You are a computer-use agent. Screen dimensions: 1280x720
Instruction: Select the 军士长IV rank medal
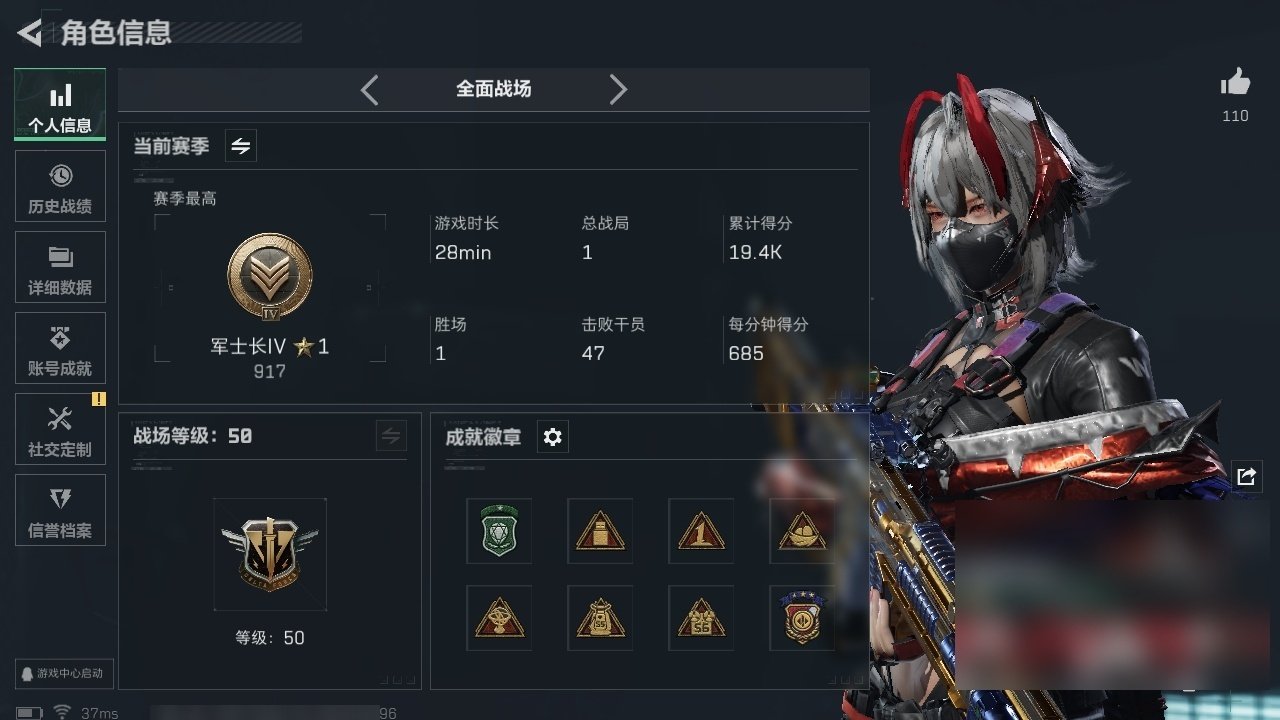coord(270,278)
